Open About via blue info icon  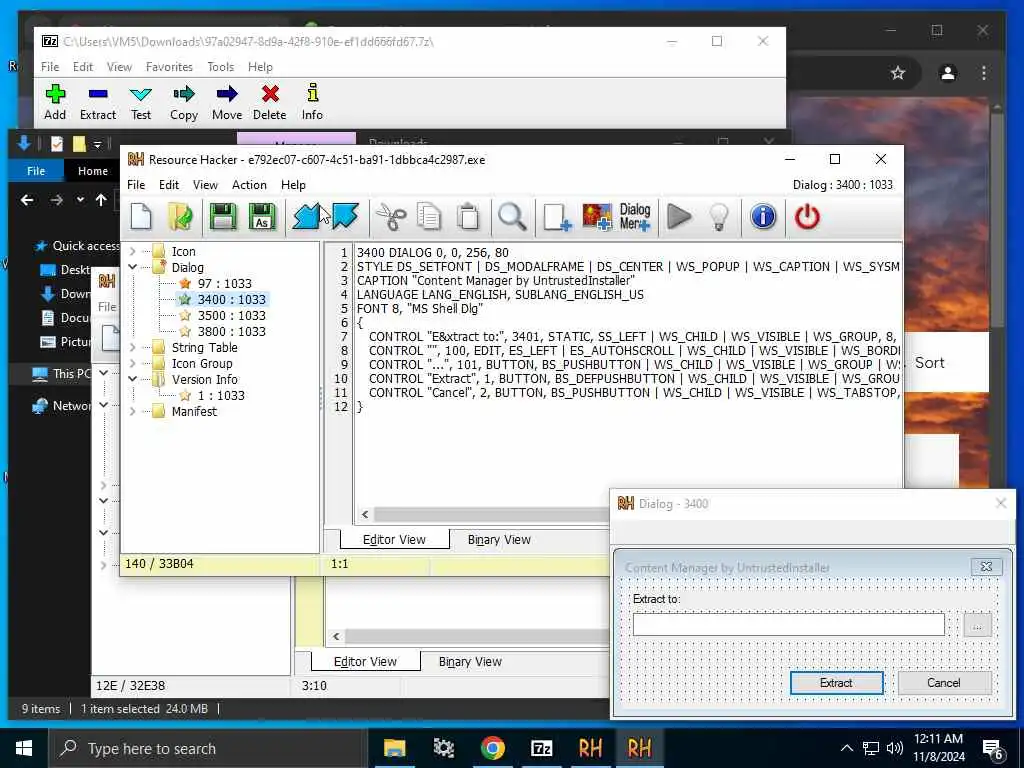click(763, 217)
